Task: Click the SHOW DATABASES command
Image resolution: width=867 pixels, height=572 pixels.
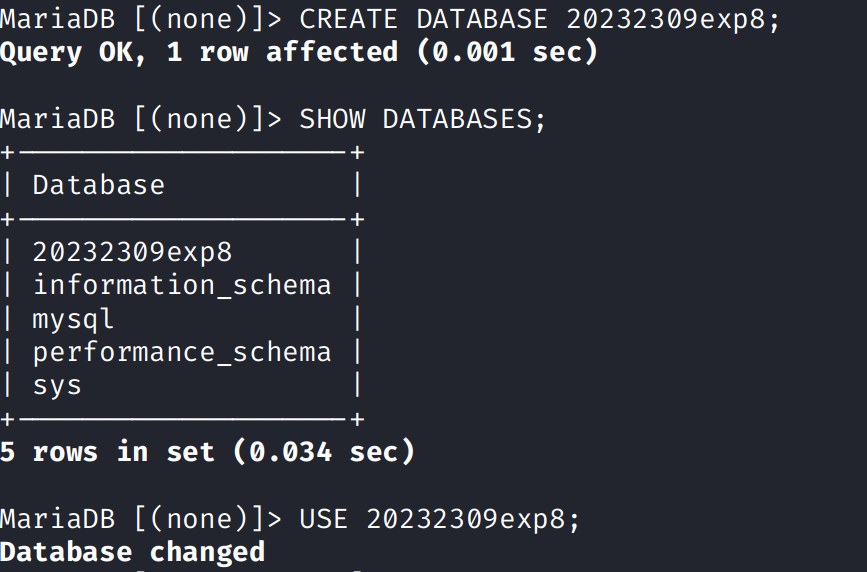Action: tap(423, 119)
